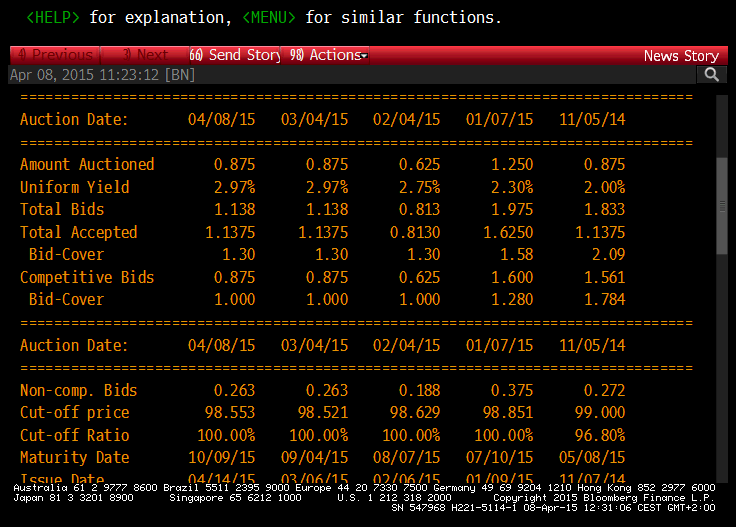The width and height of the screenshot is (736, 527).
Task: Click the News Story title label
Action: pos(681,55)
